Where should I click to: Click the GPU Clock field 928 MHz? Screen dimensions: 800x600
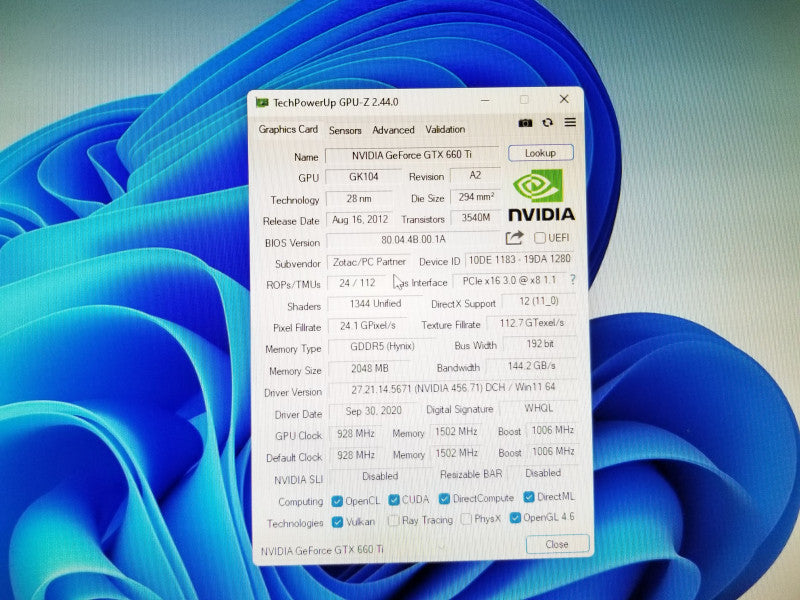[356, 434]
